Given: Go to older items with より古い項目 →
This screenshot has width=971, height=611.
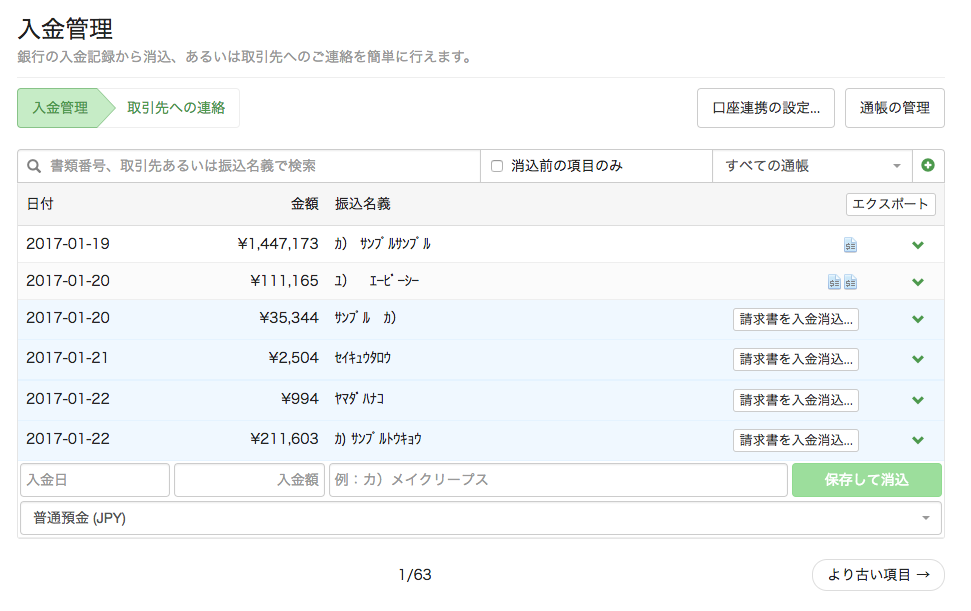Looking at the screenshot, I should tap(878, 575).
